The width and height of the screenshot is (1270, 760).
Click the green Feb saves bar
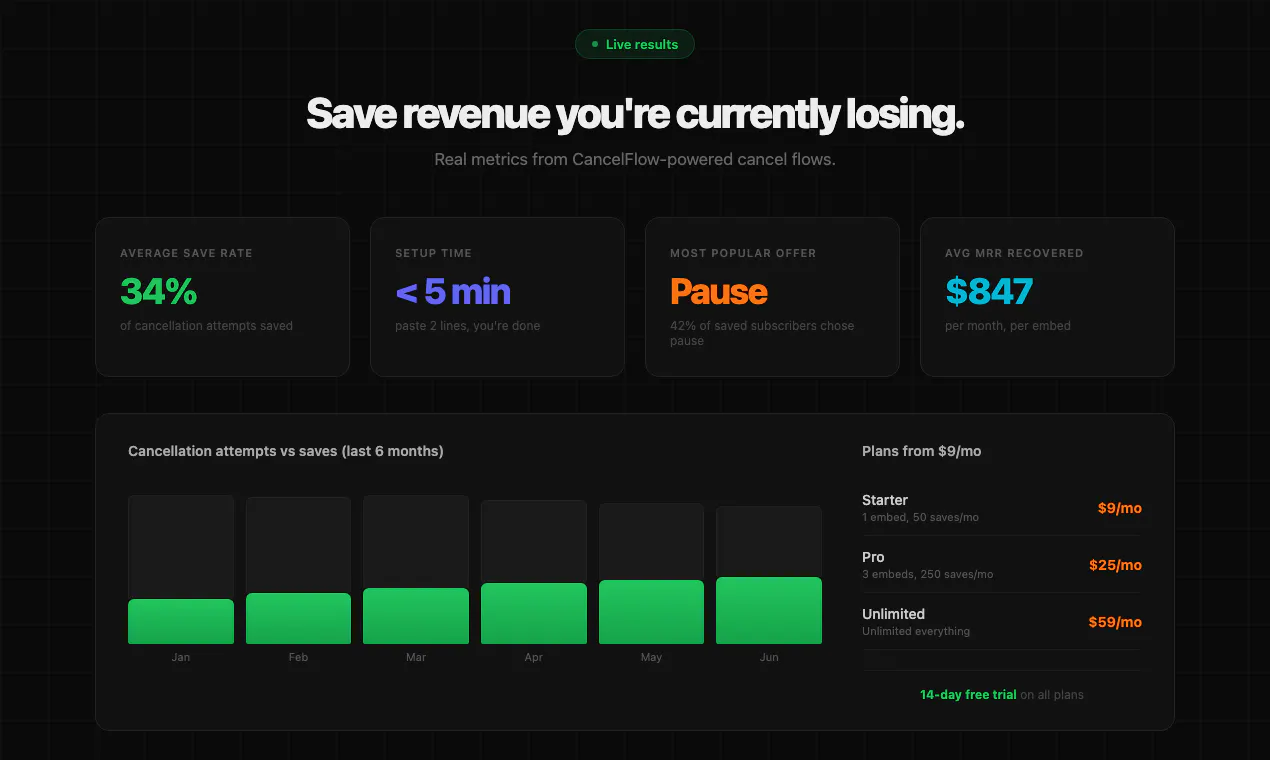click(x=298, y=618)
